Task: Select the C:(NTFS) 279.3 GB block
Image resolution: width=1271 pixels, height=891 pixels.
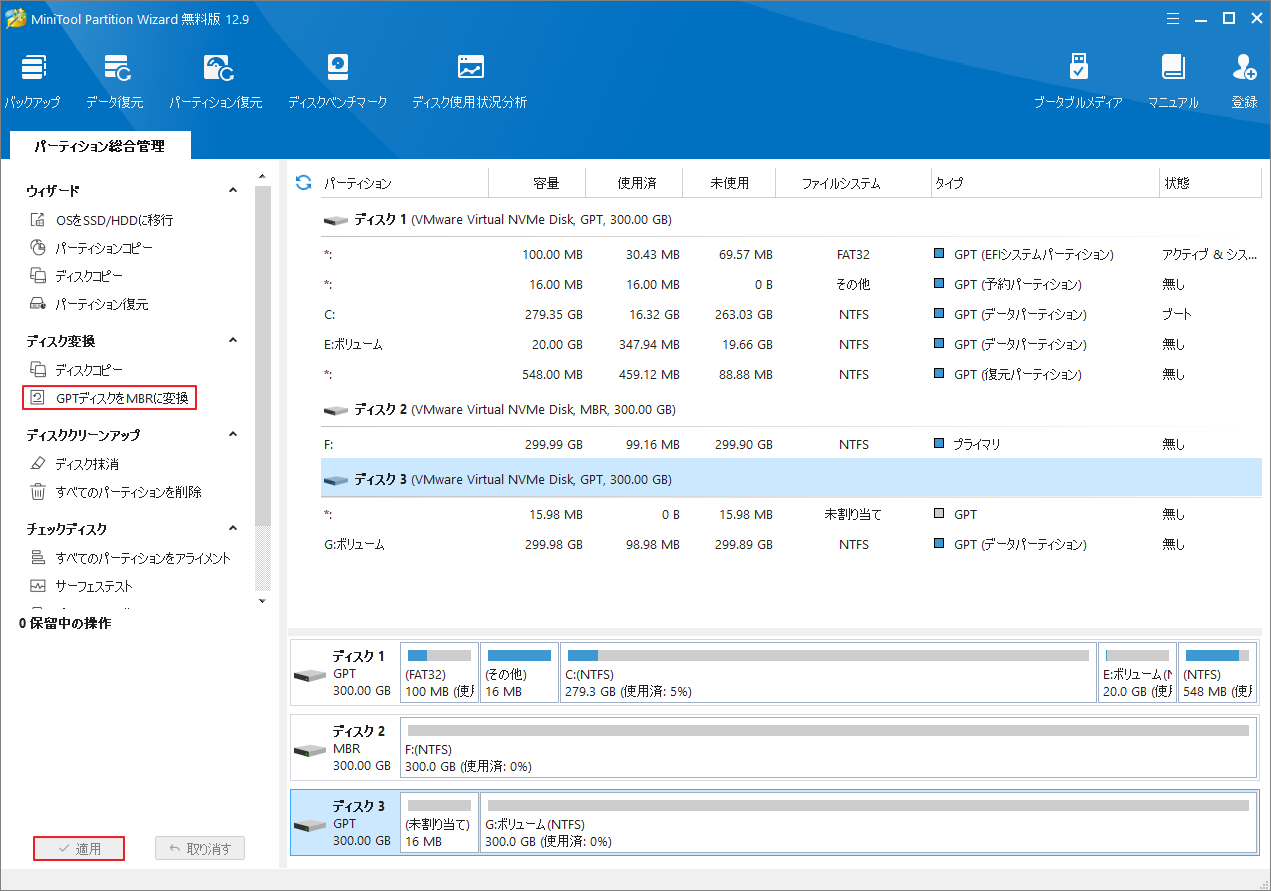Action: pos(828,673)
